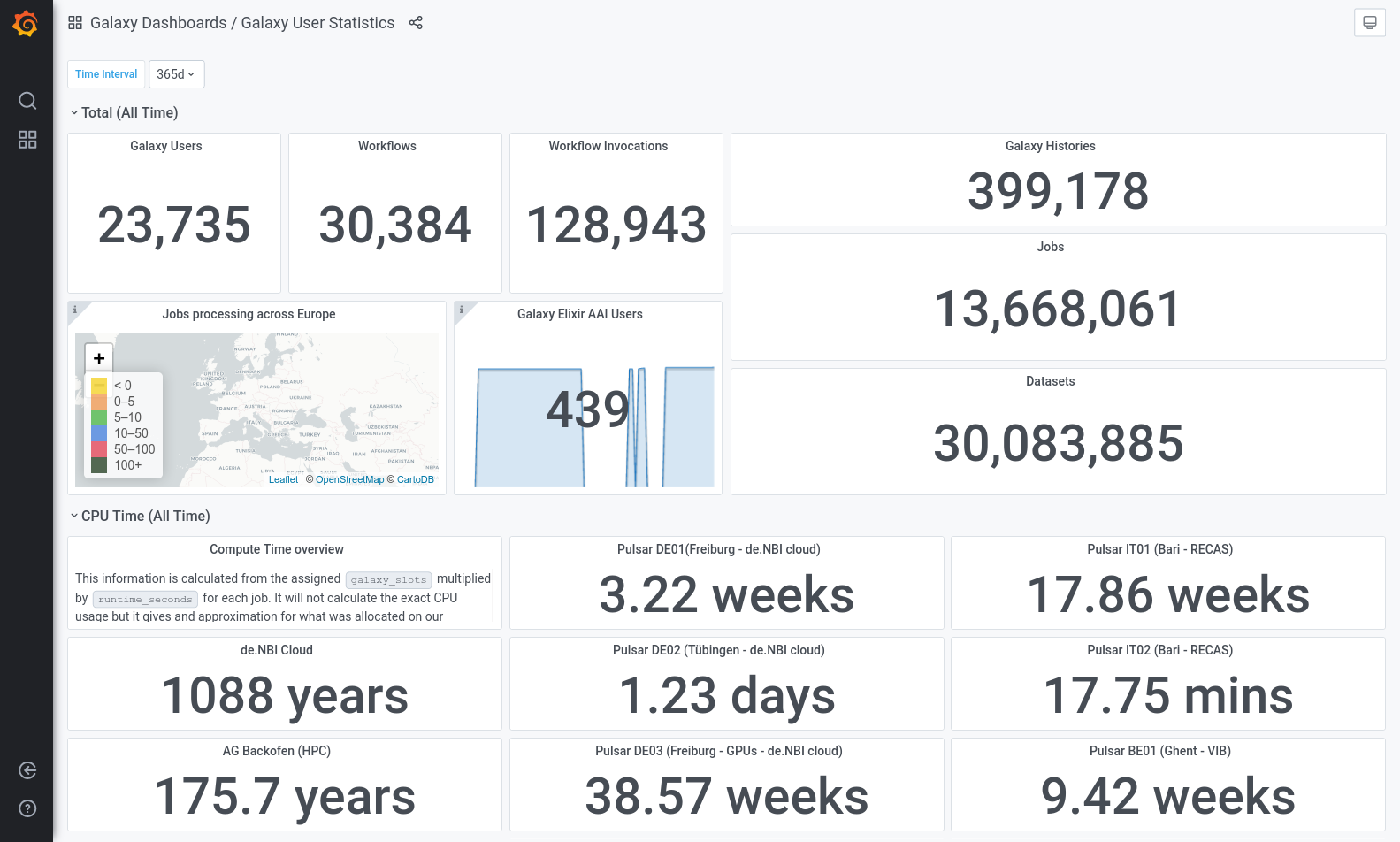Click the dashboard grid icon beside the title
Image resolution: width=1400 pixels, height=842 pixels.
pyautogui.click(x=75, y=23)
